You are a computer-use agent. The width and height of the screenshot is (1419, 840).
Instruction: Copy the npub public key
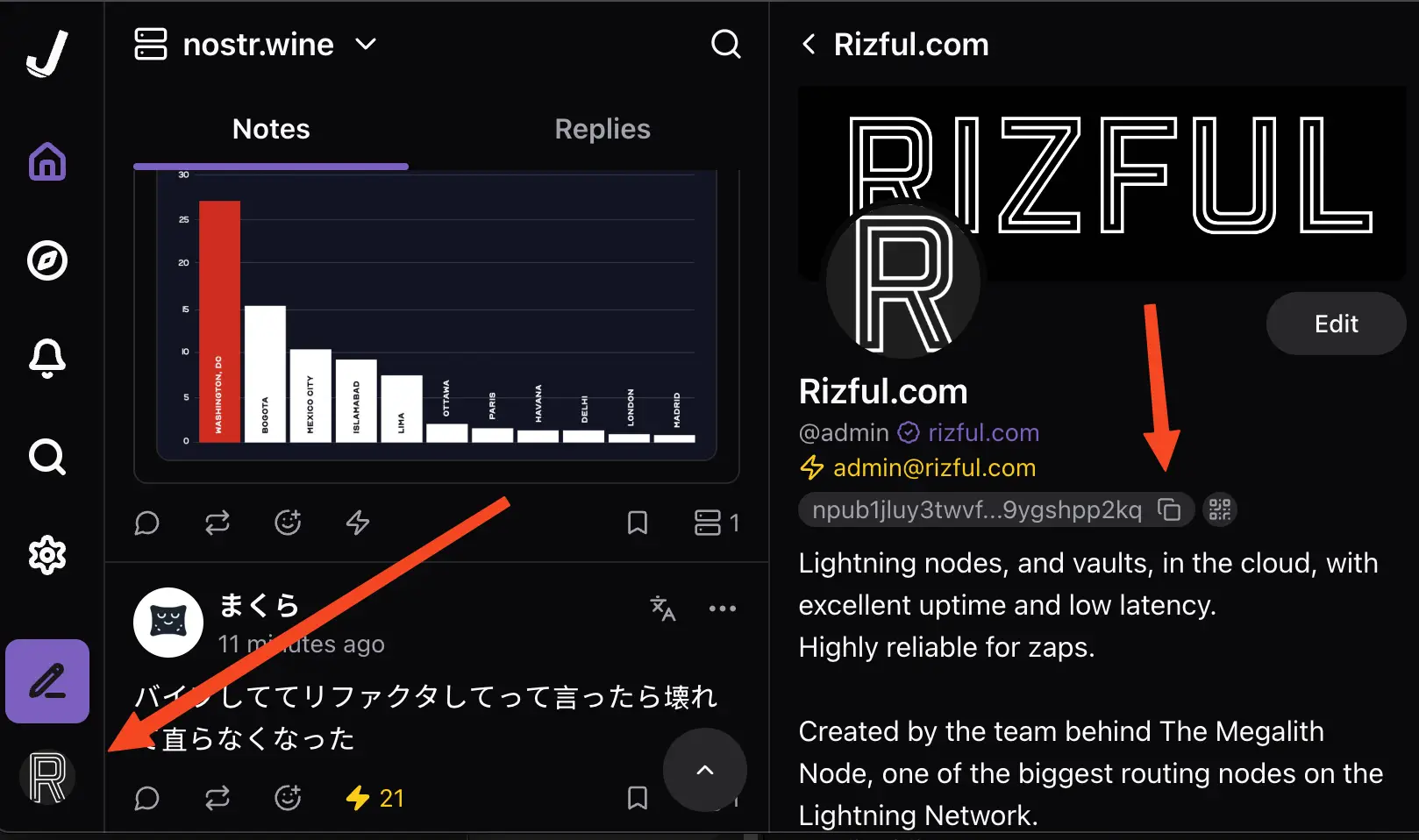[1169, 509]
